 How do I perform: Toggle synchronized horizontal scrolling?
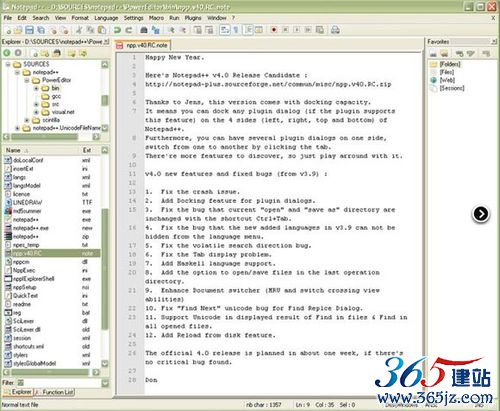209,30
